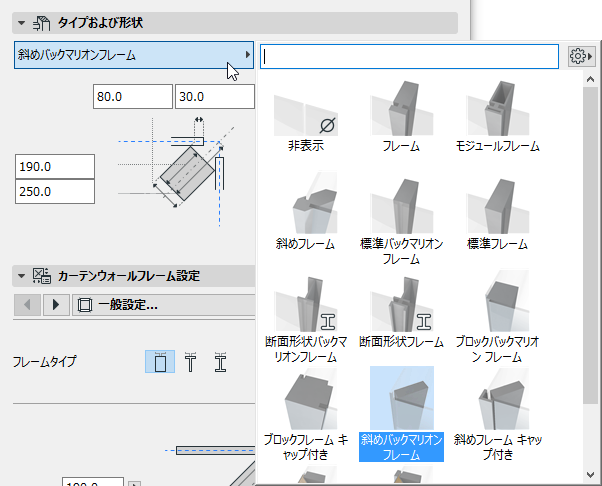Image resolution: width=602 pixels, height=486 pixels.
Task: Collapse the カーテンウォールフレーム設定 section
Action: (x=22, y=276)
